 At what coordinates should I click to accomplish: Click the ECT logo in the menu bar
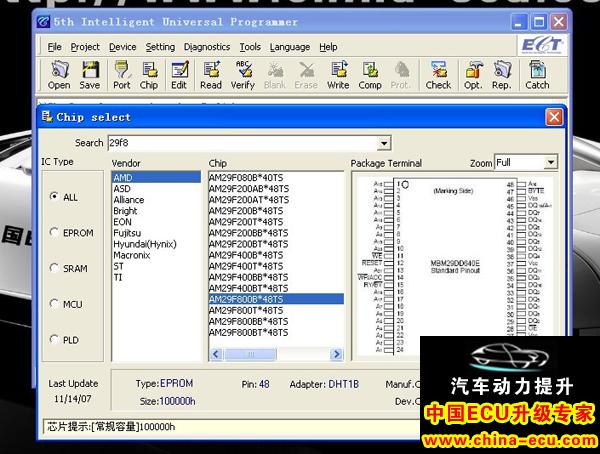(x=542, y=46)
